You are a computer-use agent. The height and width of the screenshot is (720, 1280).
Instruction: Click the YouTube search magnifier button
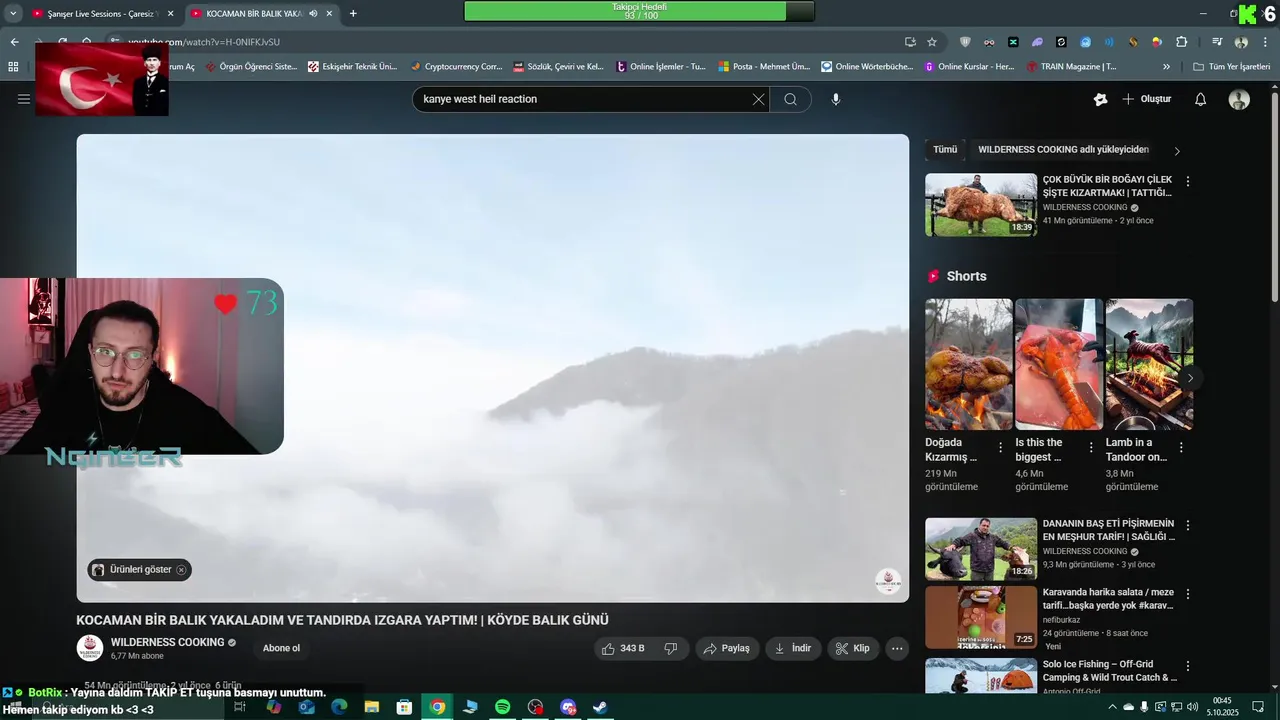pyautogui.click(x=790, y=99)
